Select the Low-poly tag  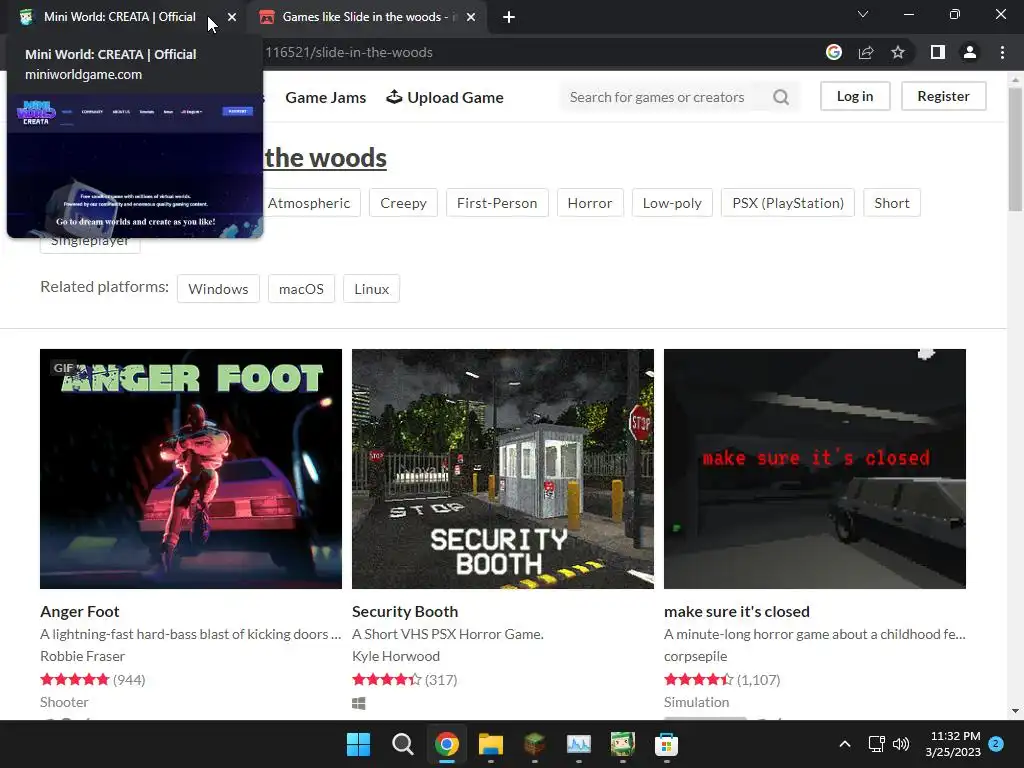point(672,203)
